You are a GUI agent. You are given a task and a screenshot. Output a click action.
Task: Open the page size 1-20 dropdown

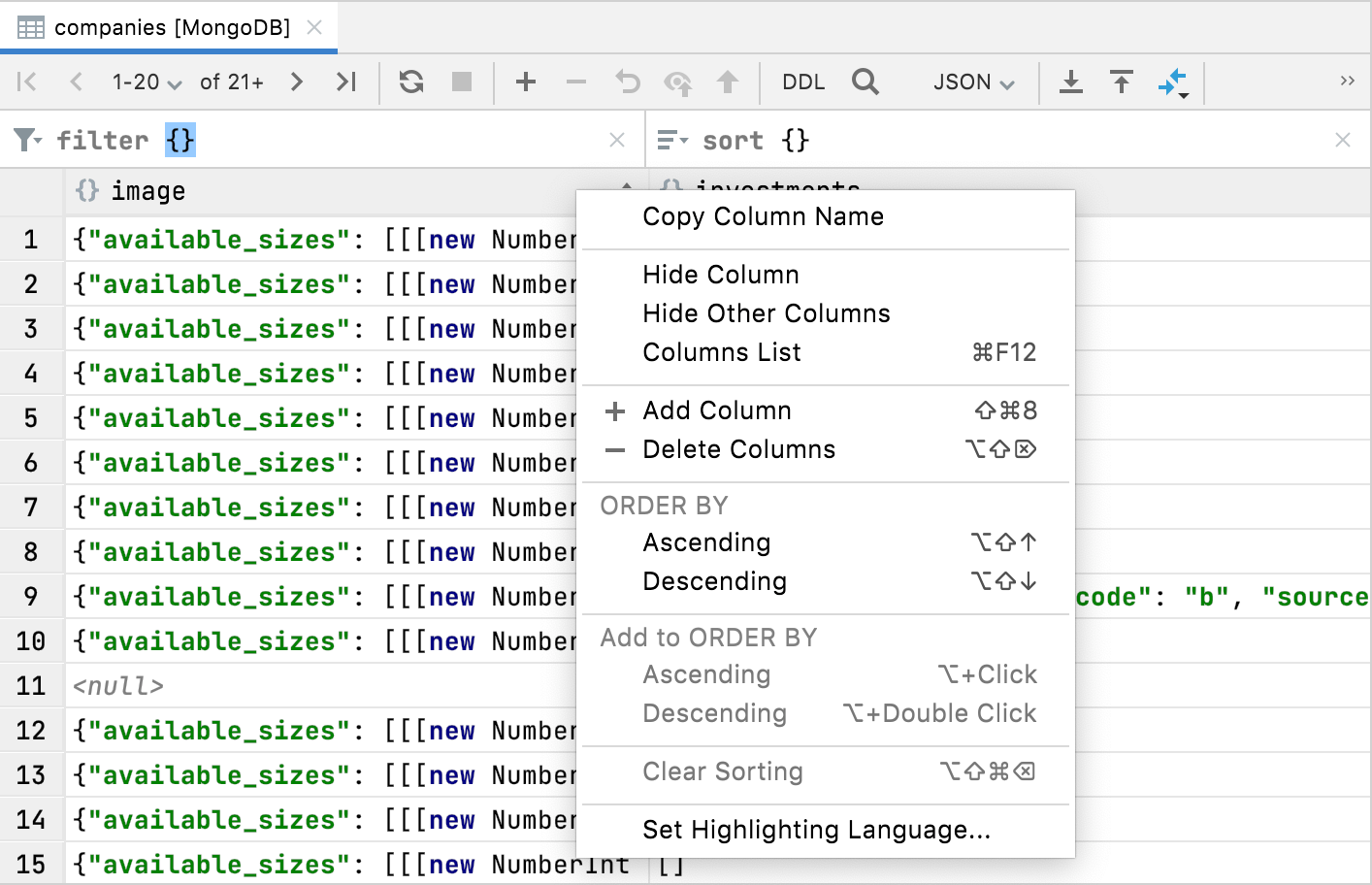(x=147, y=82)
